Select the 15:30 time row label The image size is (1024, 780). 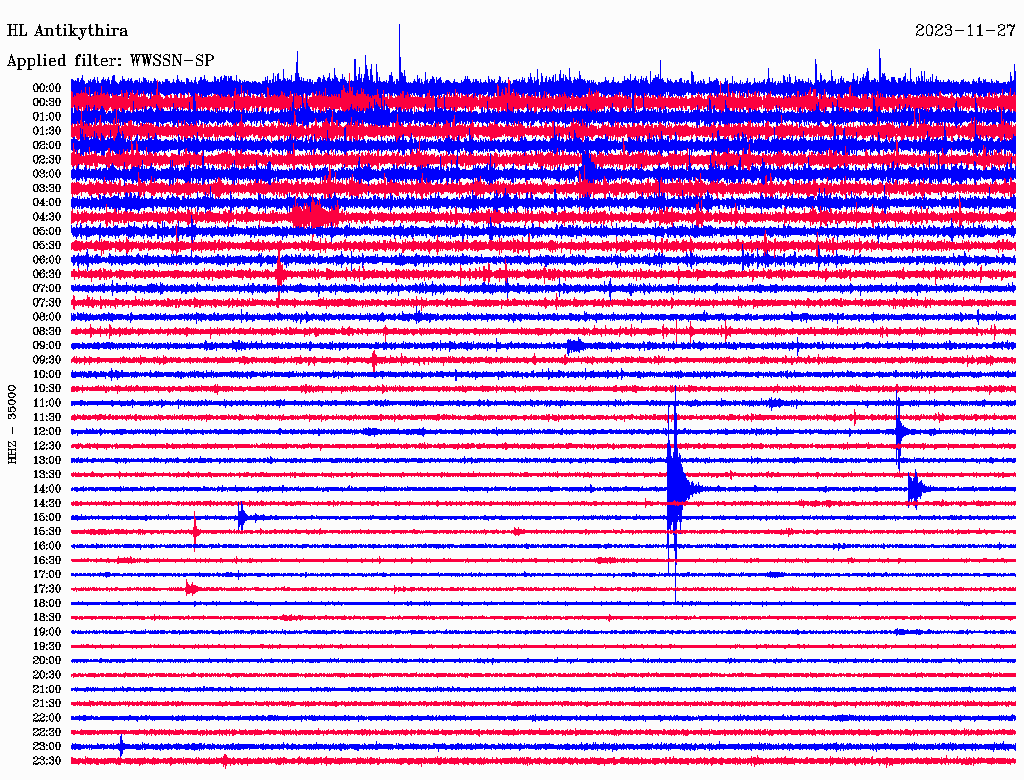click(47, 532)
